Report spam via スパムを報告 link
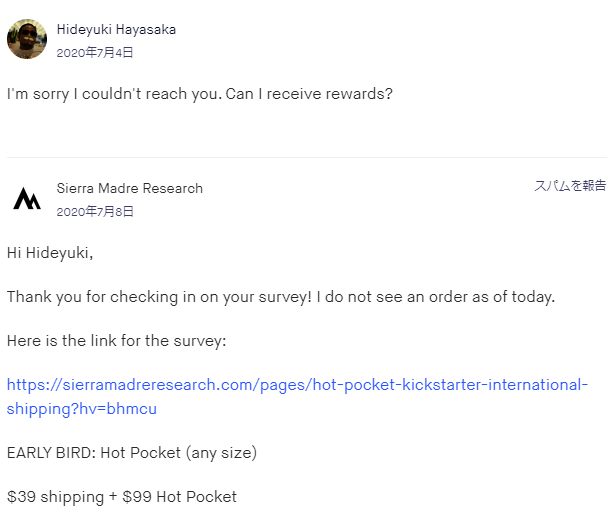Screen dimensions: 613x519 pos(570,186)
